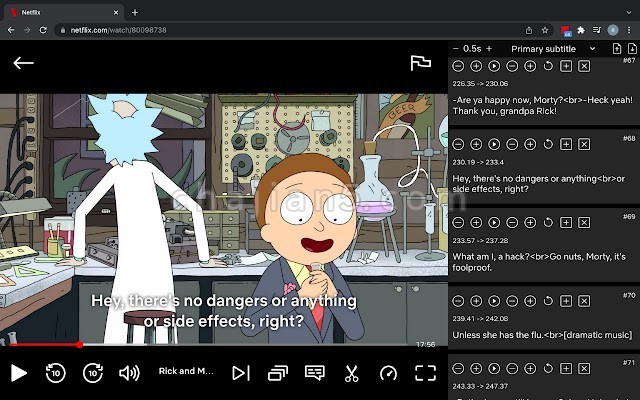Decrease the 0.5s offset with minus

point(456,49)
